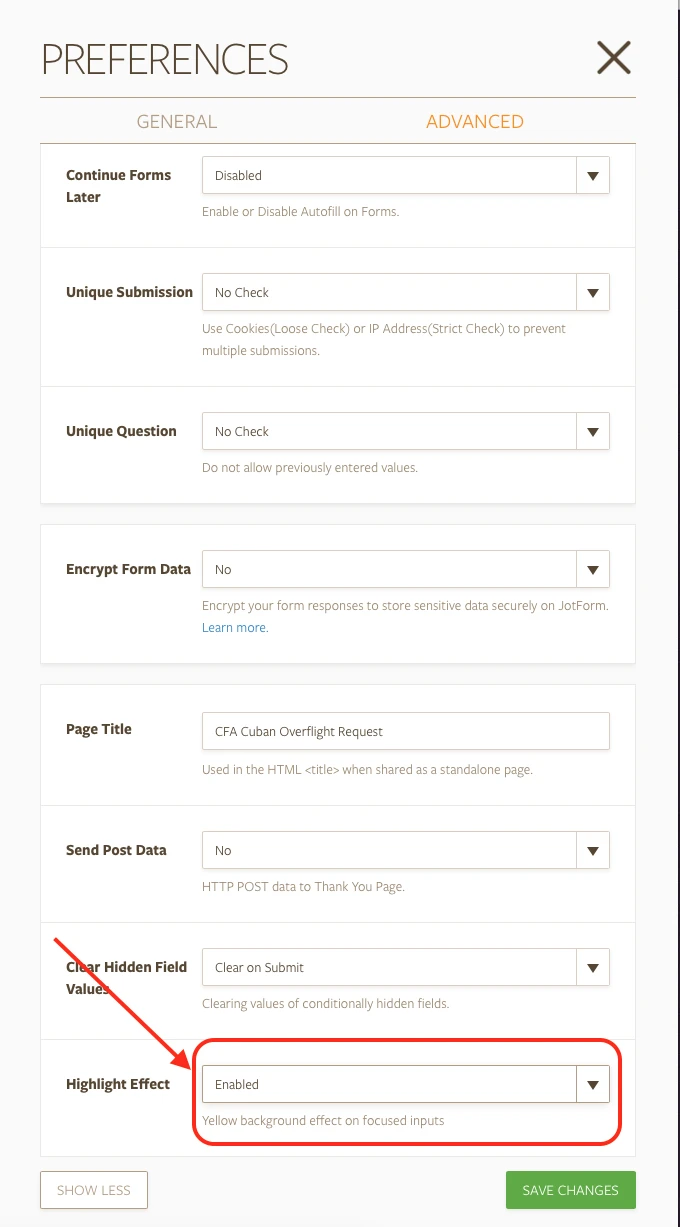Click the Unique Submission arrow icon

pos(593,292)
